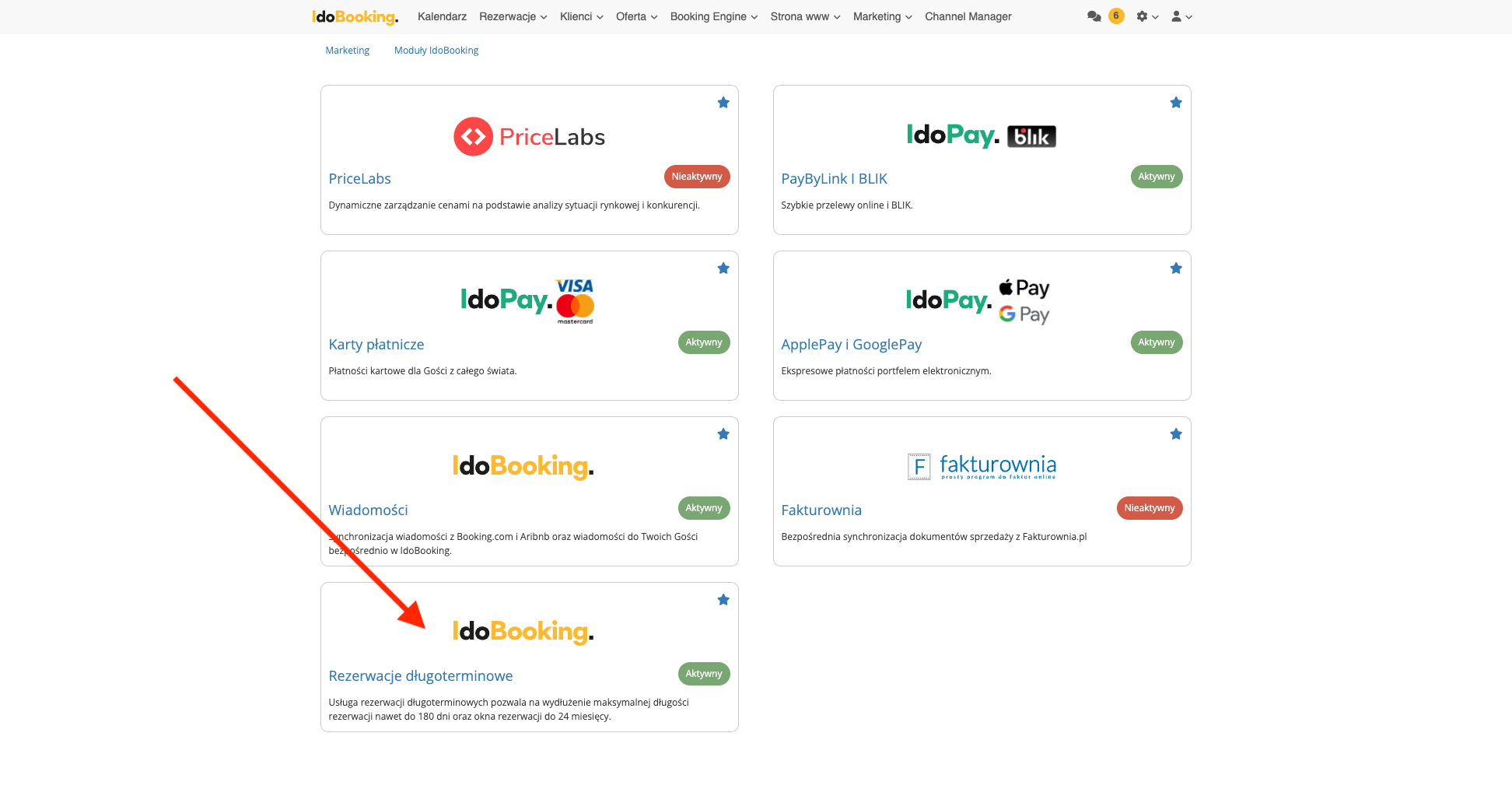Click PriceLabs description about dynamiczne zarządzanie cenami
This screenshot has height=810, width=1512.
point(514,205)
